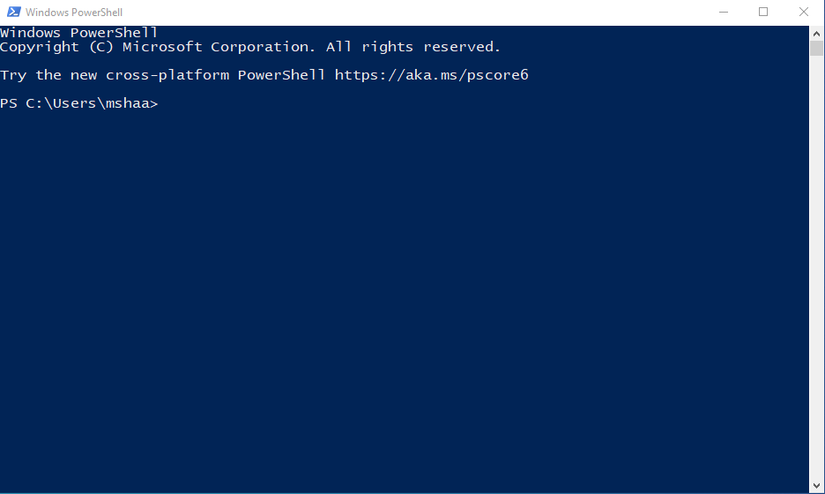Viewport: 825px width, 494px height.
Task: Click the word "PowerShell" before the URL
Action: (x=281, y=75)
